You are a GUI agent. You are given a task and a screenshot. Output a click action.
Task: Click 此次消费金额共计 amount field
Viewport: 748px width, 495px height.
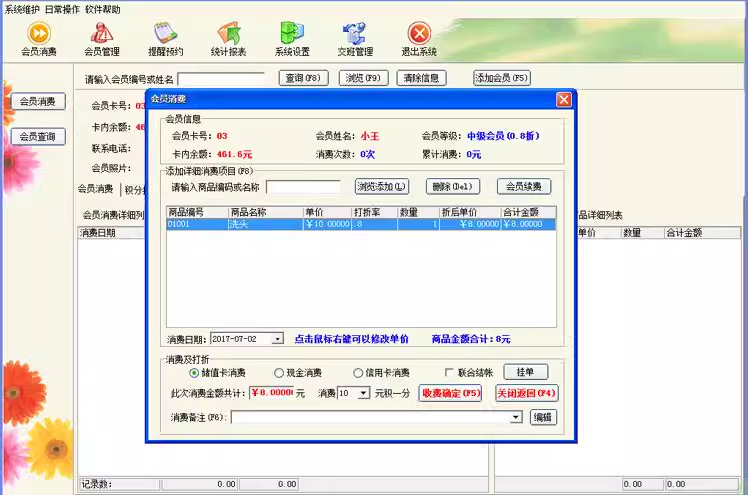271,393
